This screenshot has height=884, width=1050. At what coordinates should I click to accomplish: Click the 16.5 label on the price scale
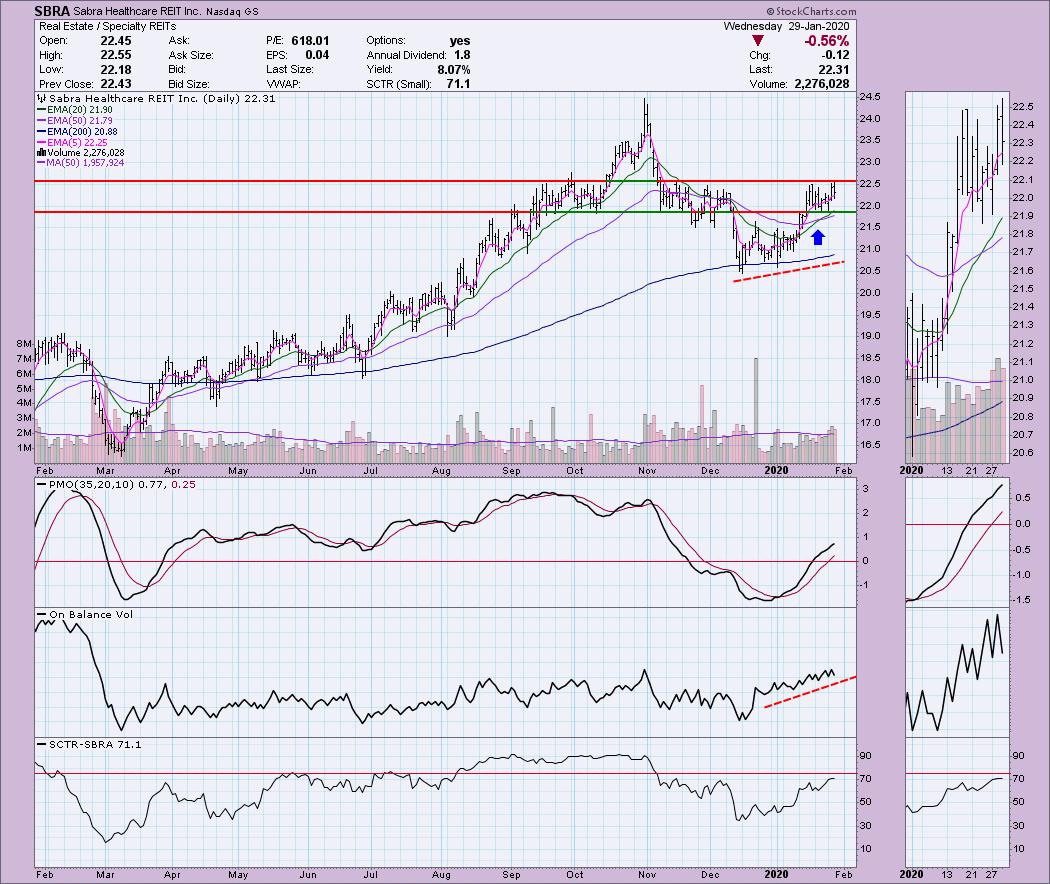point(870,445)
